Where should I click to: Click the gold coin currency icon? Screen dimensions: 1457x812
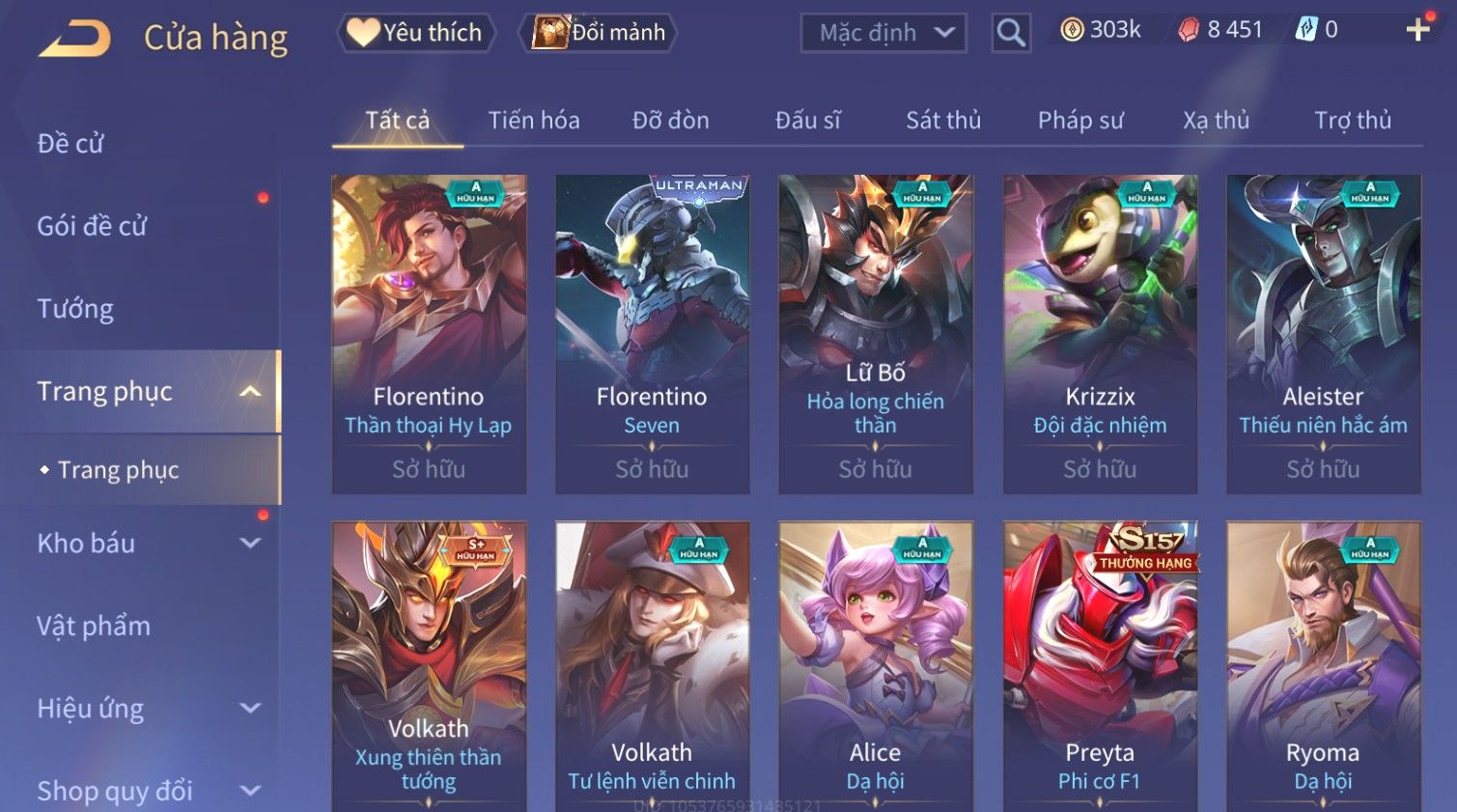pos(1072,30)
